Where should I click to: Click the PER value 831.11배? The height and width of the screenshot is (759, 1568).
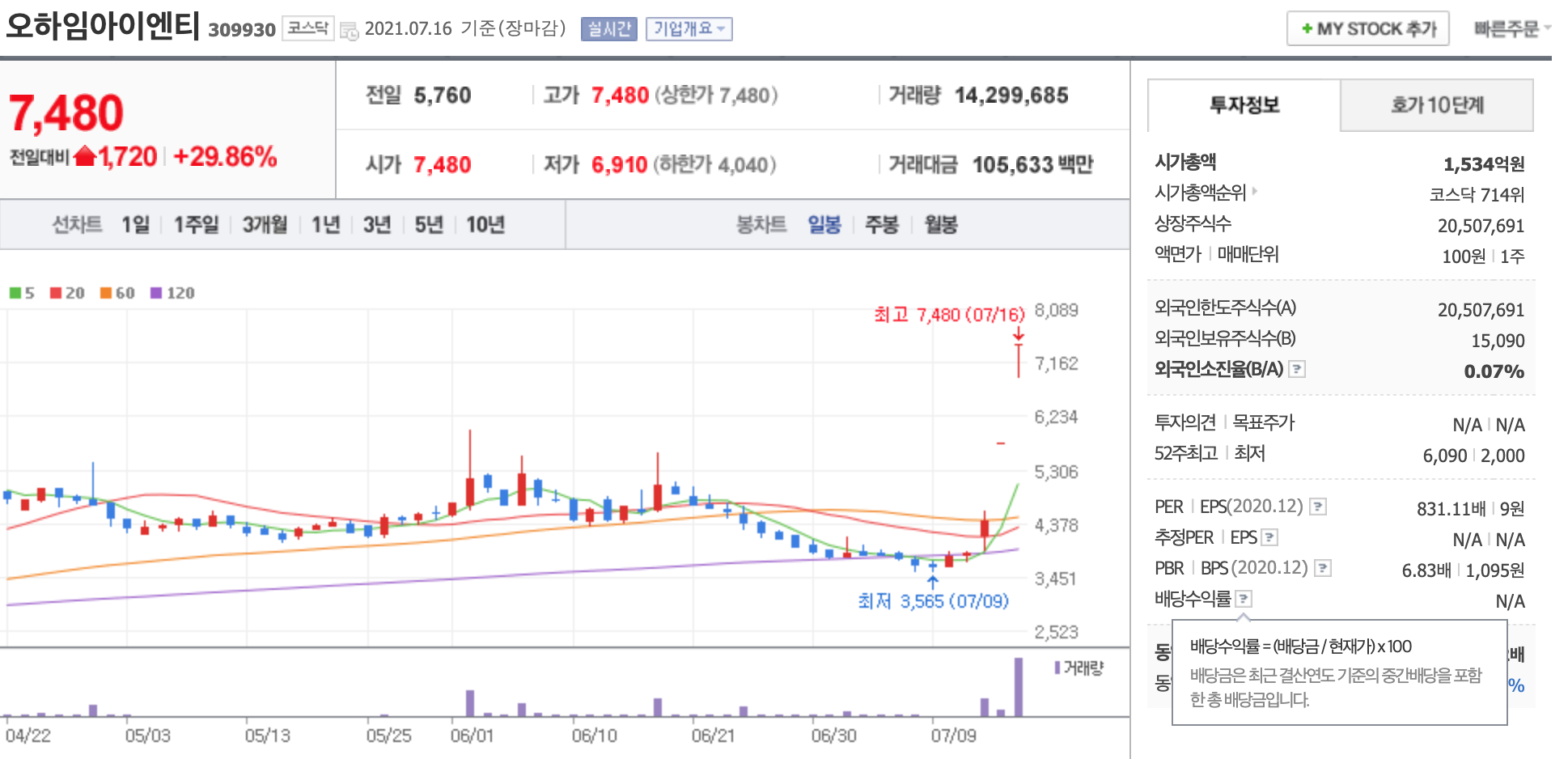1451,509
